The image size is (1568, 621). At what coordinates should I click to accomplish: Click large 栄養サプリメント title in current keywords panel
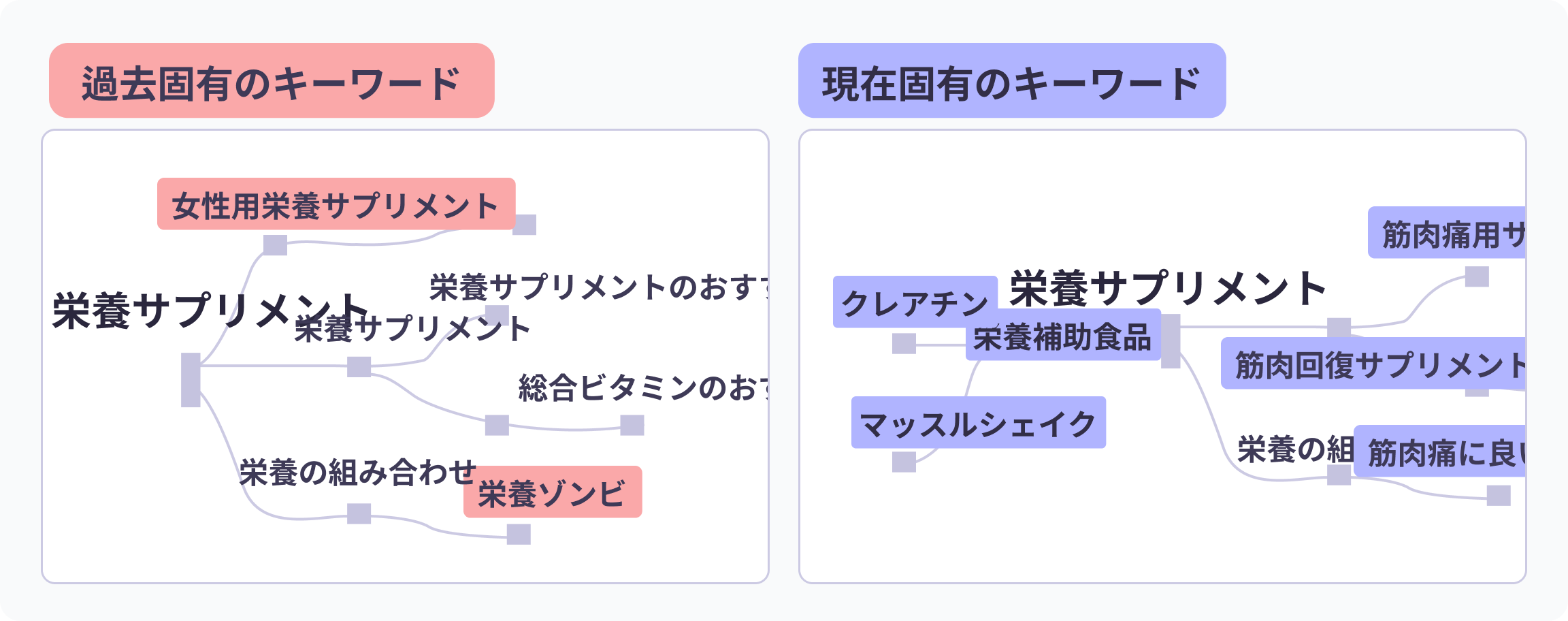pyautogui.click(x=1168, y=289)
